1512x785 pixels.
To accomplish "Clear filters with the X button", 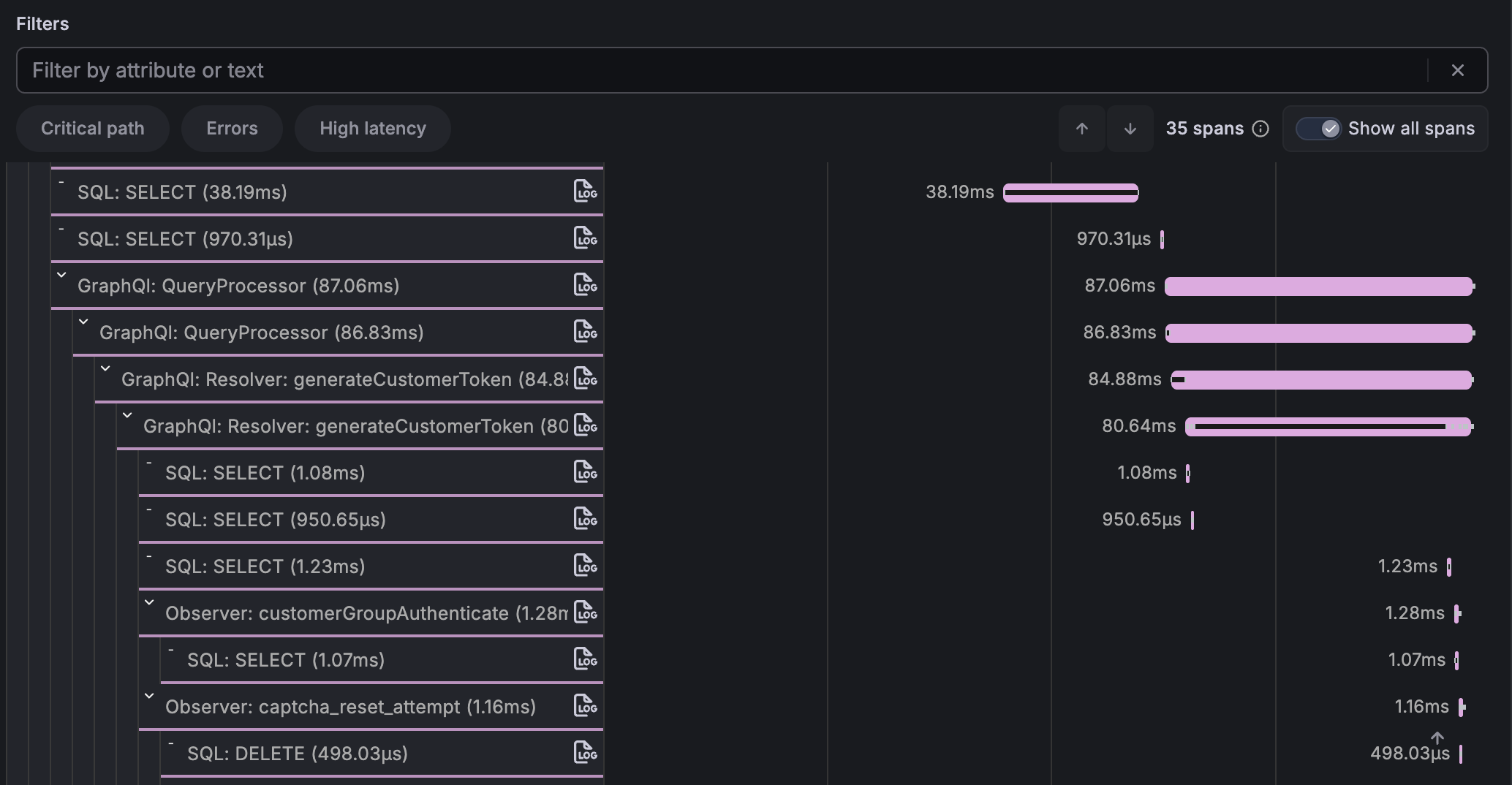I will (x=1457, y=70).
